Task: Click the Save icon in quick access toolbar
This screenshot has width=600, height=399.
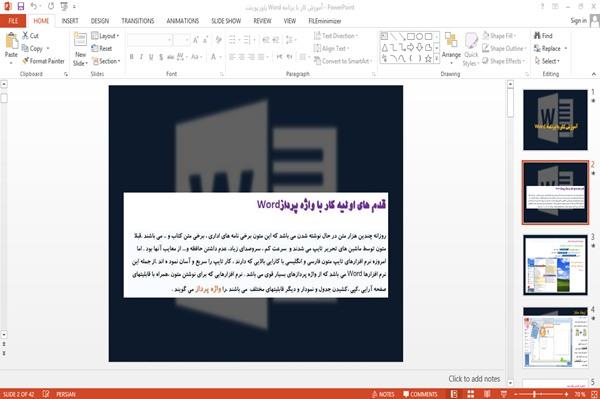Action: click(x=21, y=6)
